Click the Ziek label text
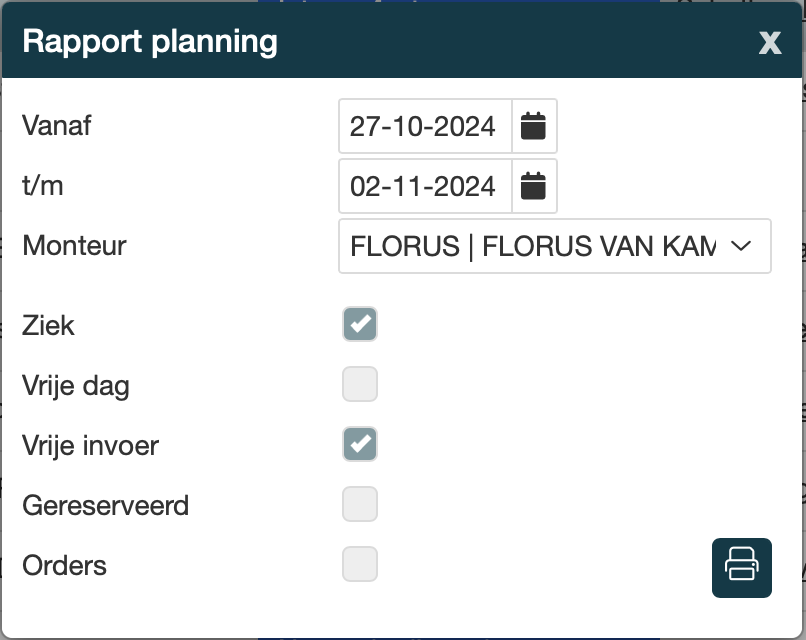 (48, 325)
